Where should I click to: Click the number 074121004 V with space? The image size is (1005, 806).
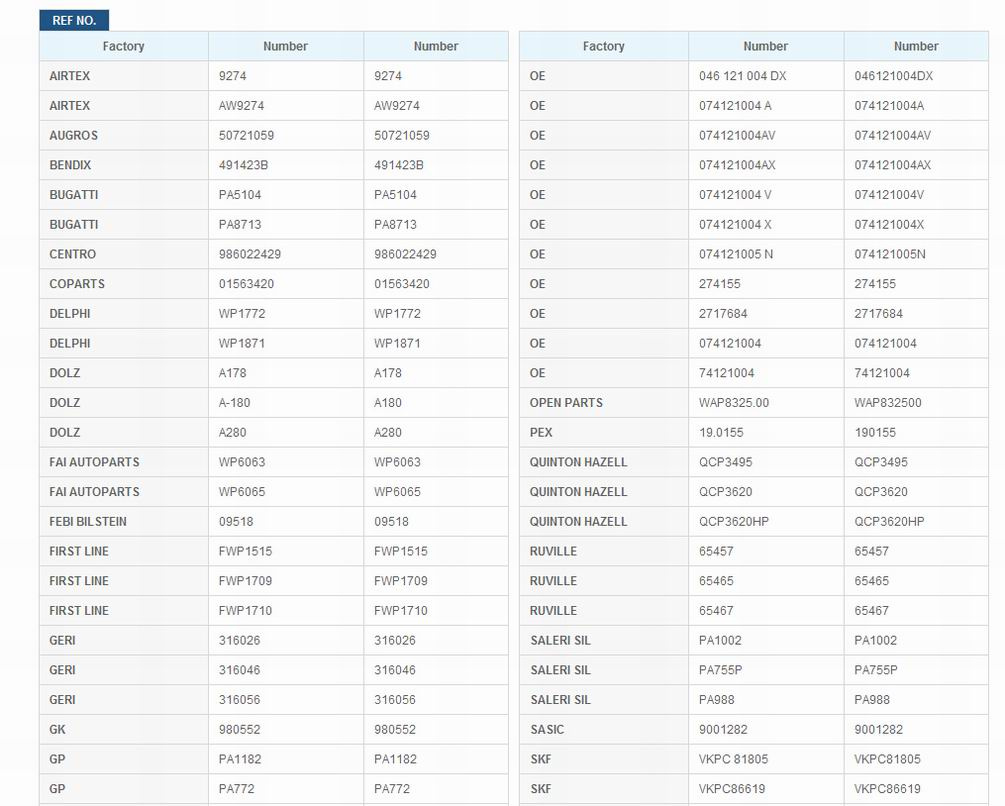click(735, 195)
